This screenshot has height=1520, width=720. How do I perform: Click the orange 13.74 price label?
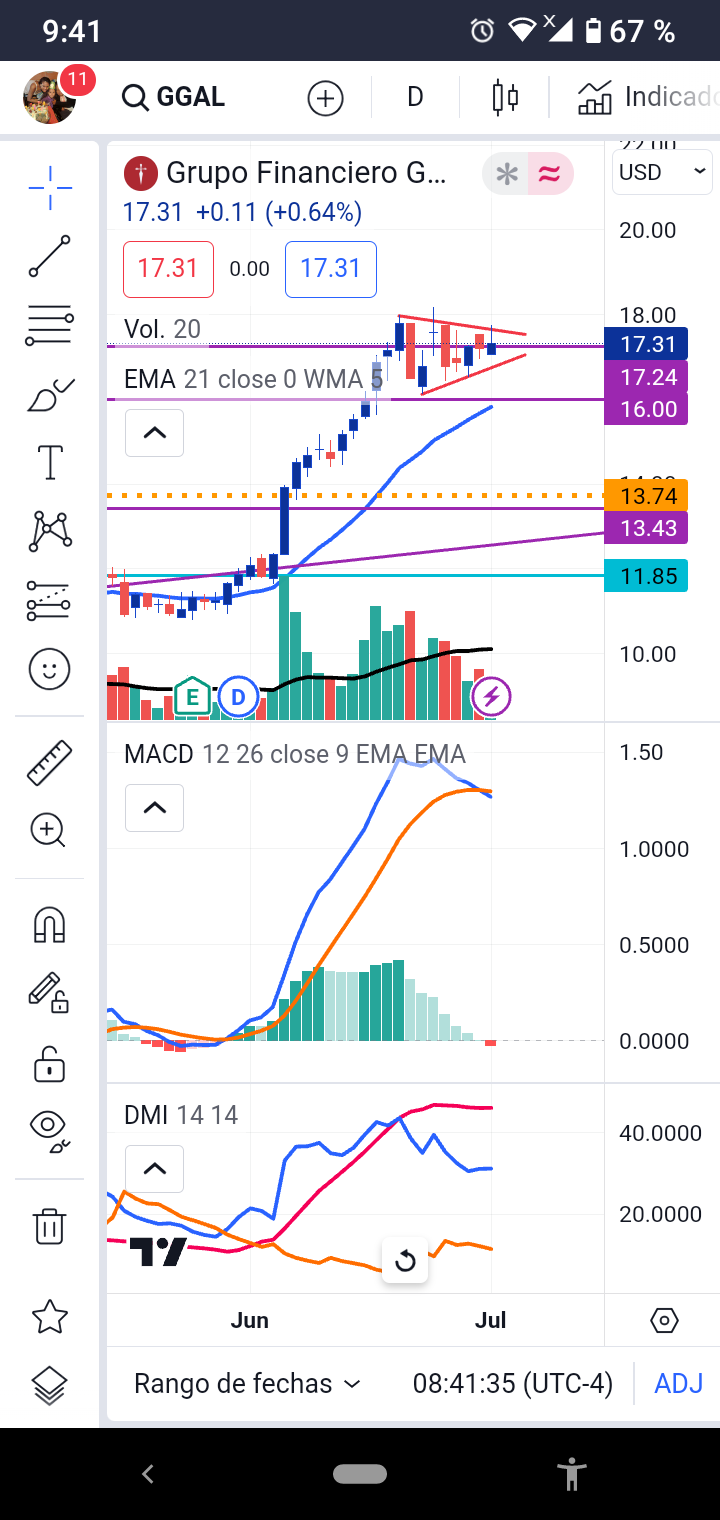(647, 496)
